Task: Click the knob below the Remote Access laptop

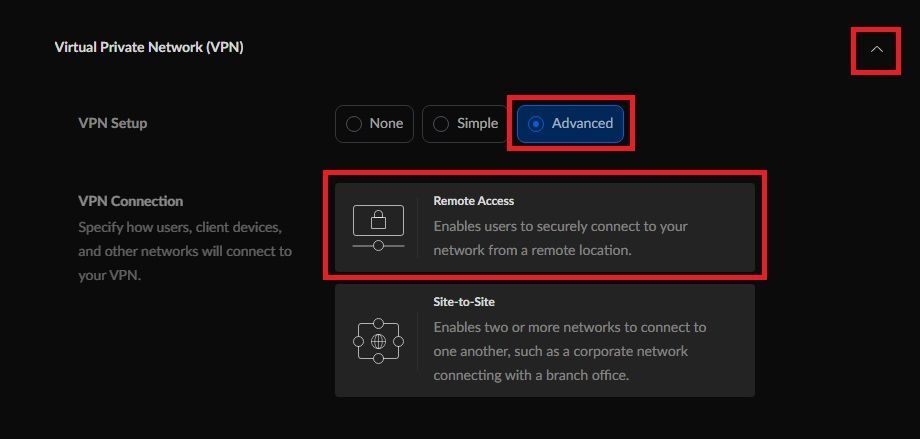Action: coord(378,245)
